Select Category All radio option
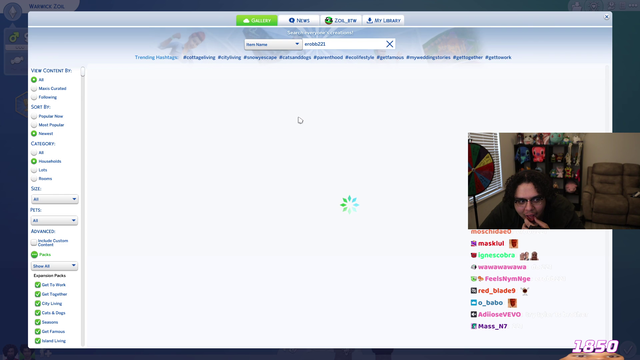The image size is (640, 360). [x=34, y=153]
